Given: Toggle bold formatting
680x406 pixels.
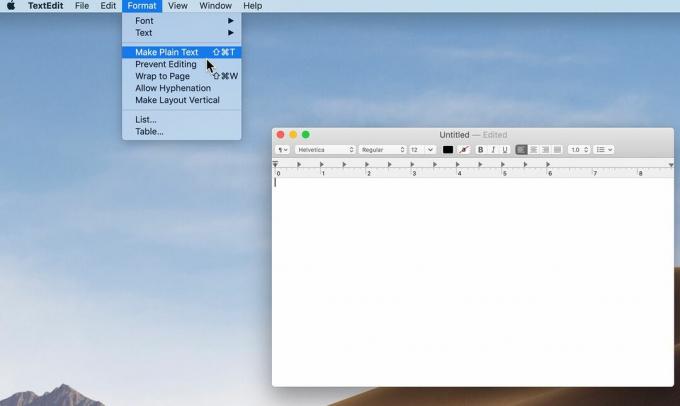Looking at the screenshot, I should 481,150.
